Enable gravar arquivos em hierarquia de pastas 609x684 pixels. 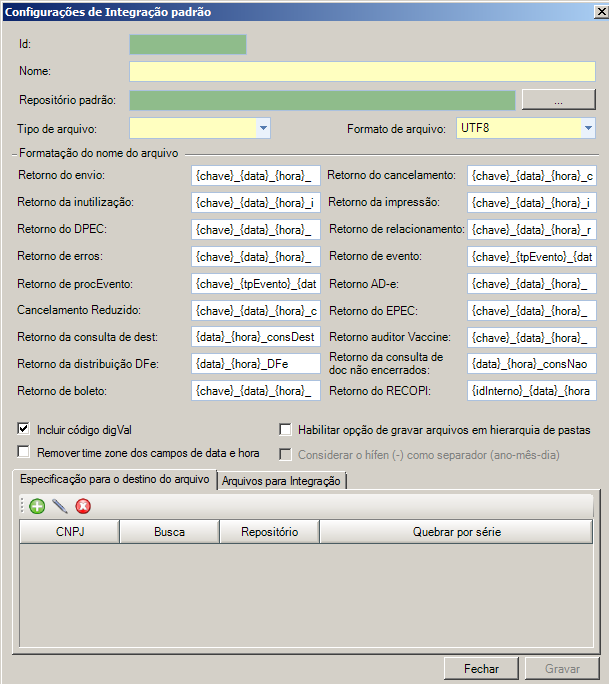[x=285, y=430]
